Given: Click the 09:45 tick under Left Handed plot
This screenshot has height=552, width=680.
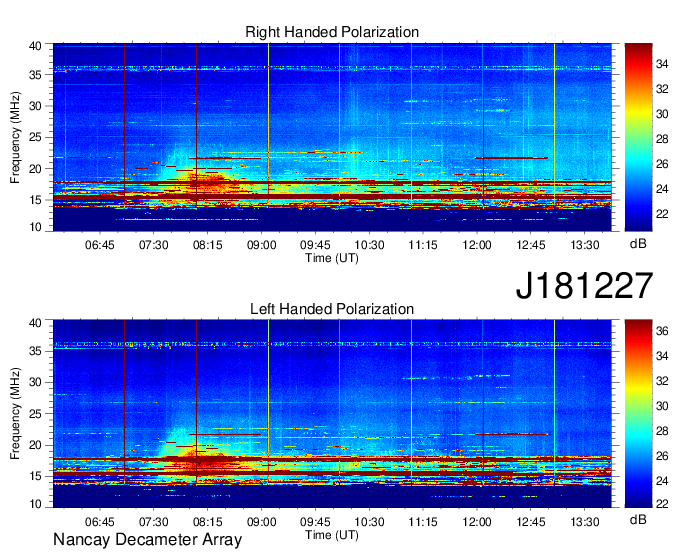Looking at the screenshot, I should coord(315,522).
